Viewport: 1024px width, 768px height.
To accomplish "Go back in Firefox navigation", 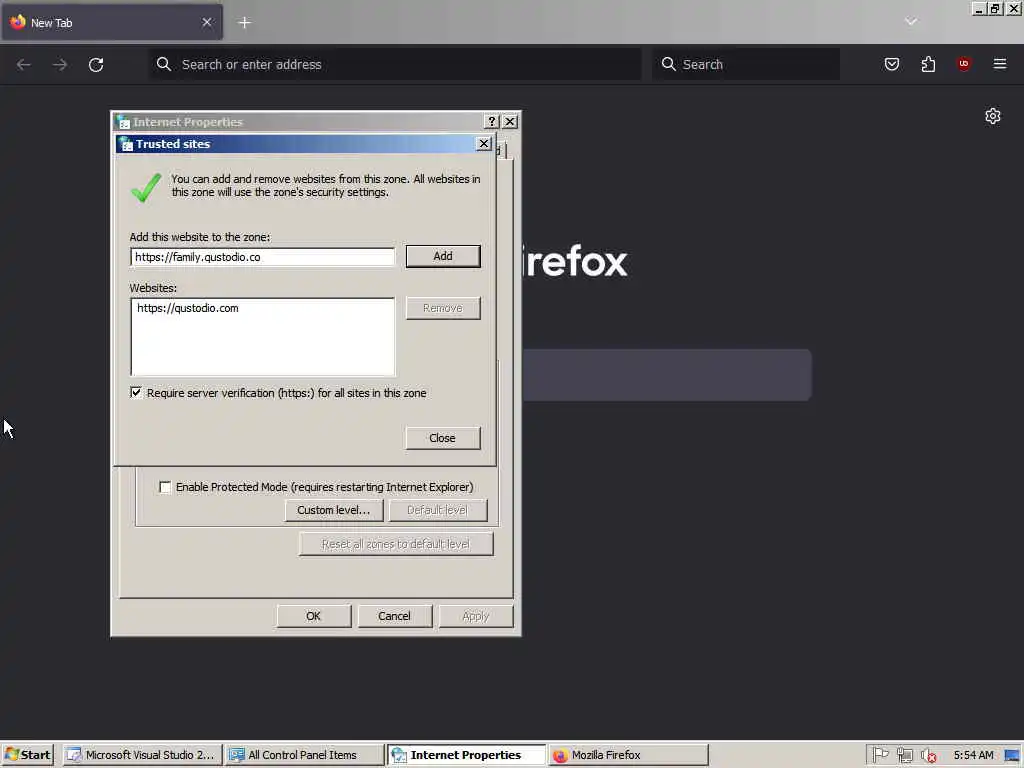I will pyautogui.click(x=24, y=65).
